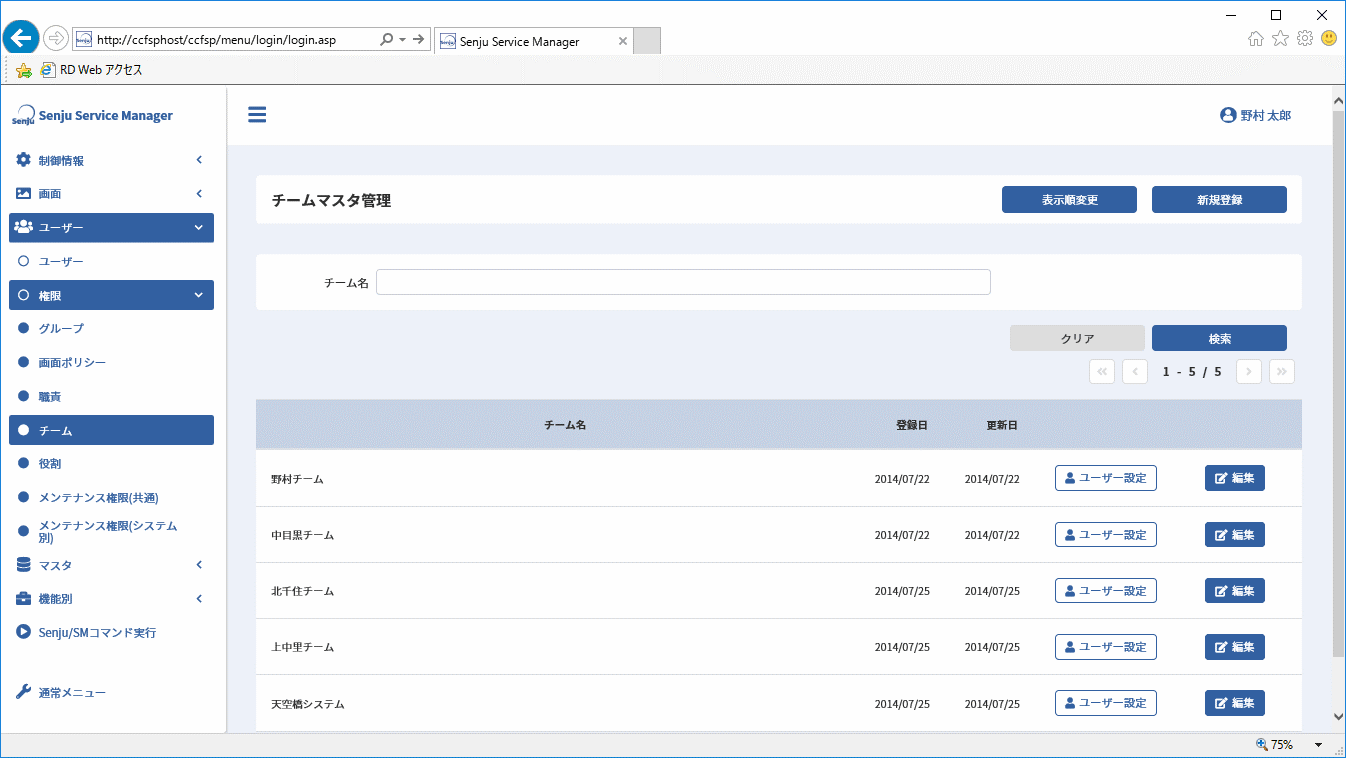This screenshot has width=1346, height=758.
Task: Expand the マスタ menu
Action: tap(111, 565)
